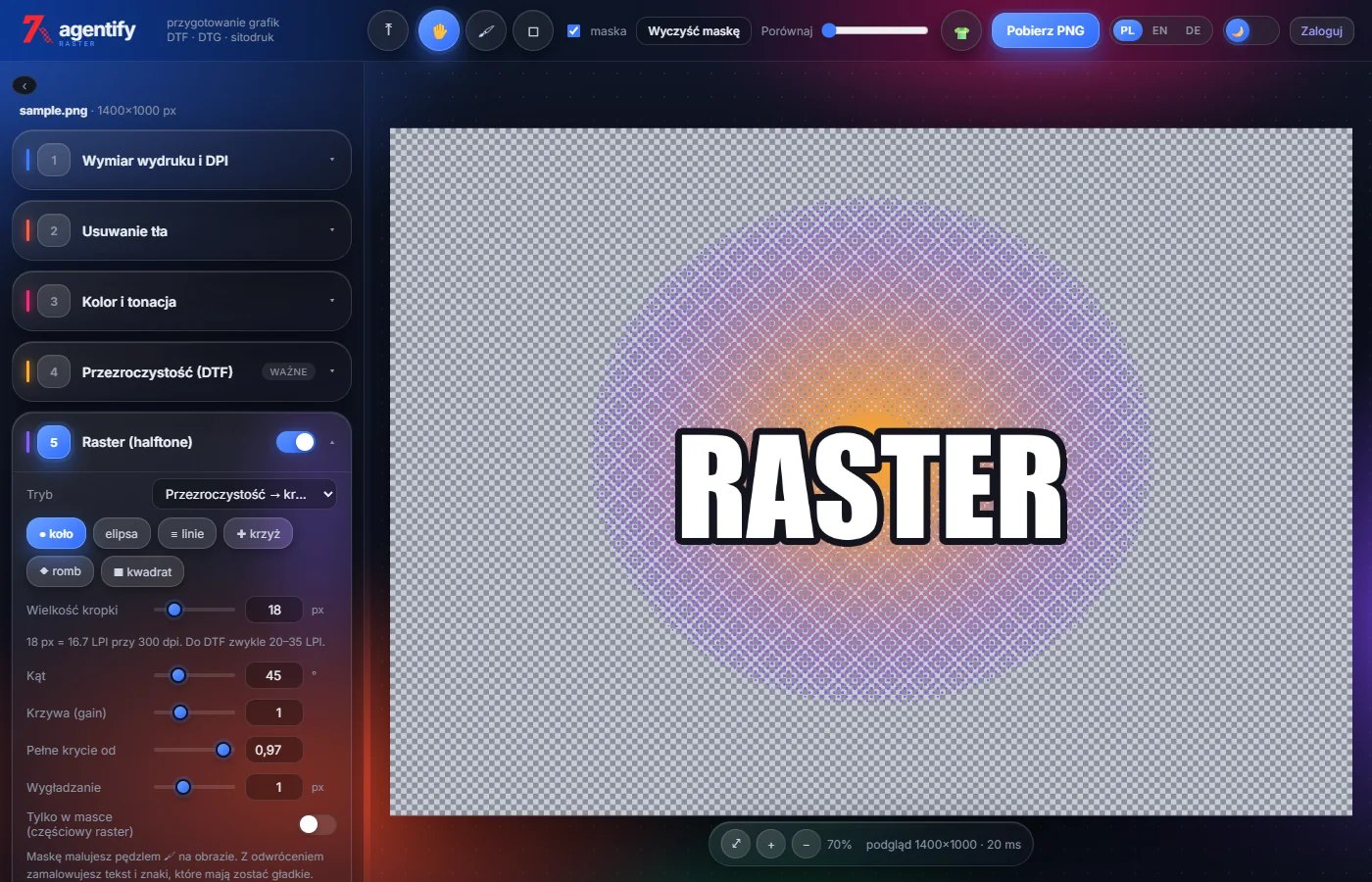This screenshot has width=1372, height=882.
Task: Focus the Wielkość kropki value field
Action: pyautogui.click(x=274, y=610)
